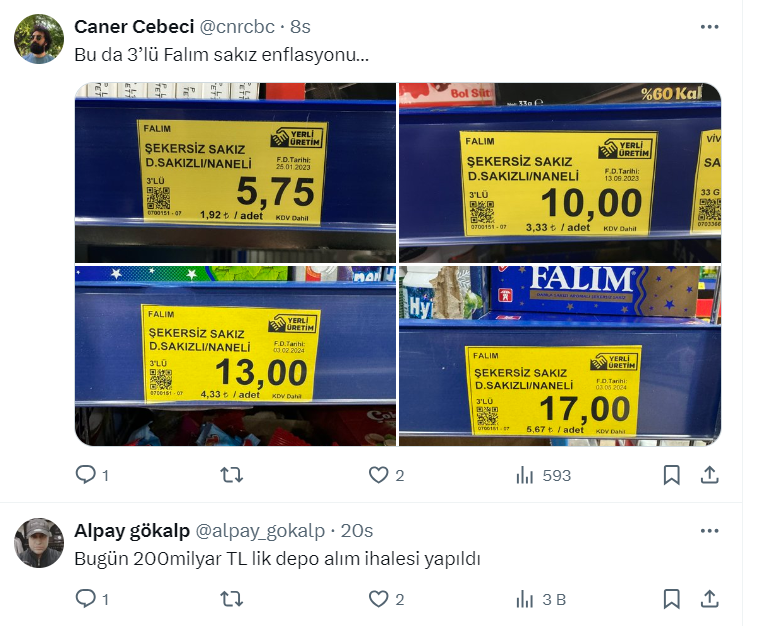766x626 pixels.
Task: Open the 5,75 price tag photo
Action: pyautogui.click(x=235, y=173)
